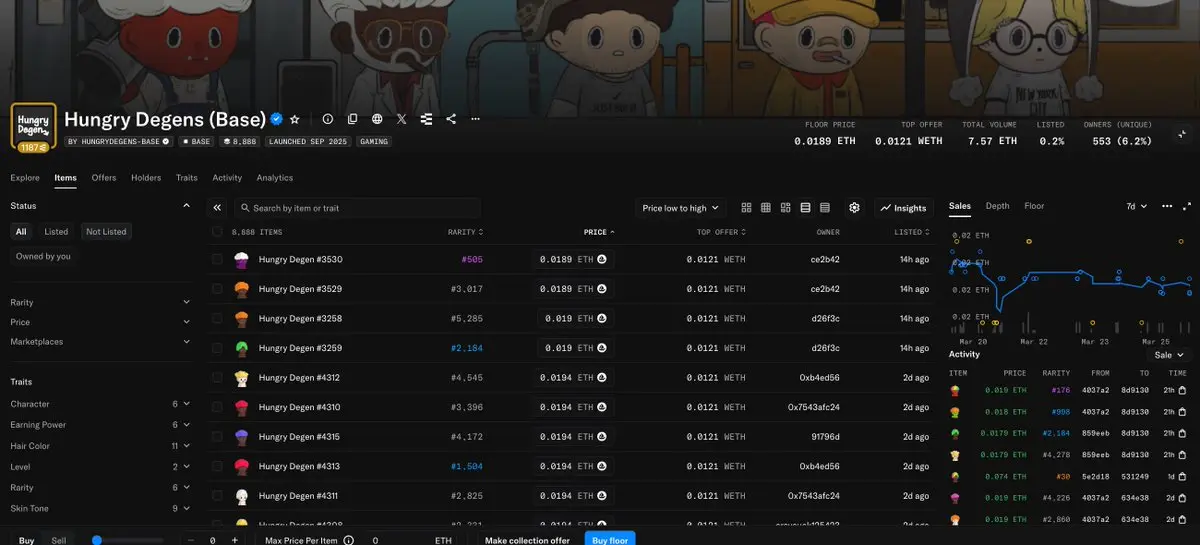Select checkbox for Hungry Degen #3258
1200x545 pixels.
(x=217, y=318)
